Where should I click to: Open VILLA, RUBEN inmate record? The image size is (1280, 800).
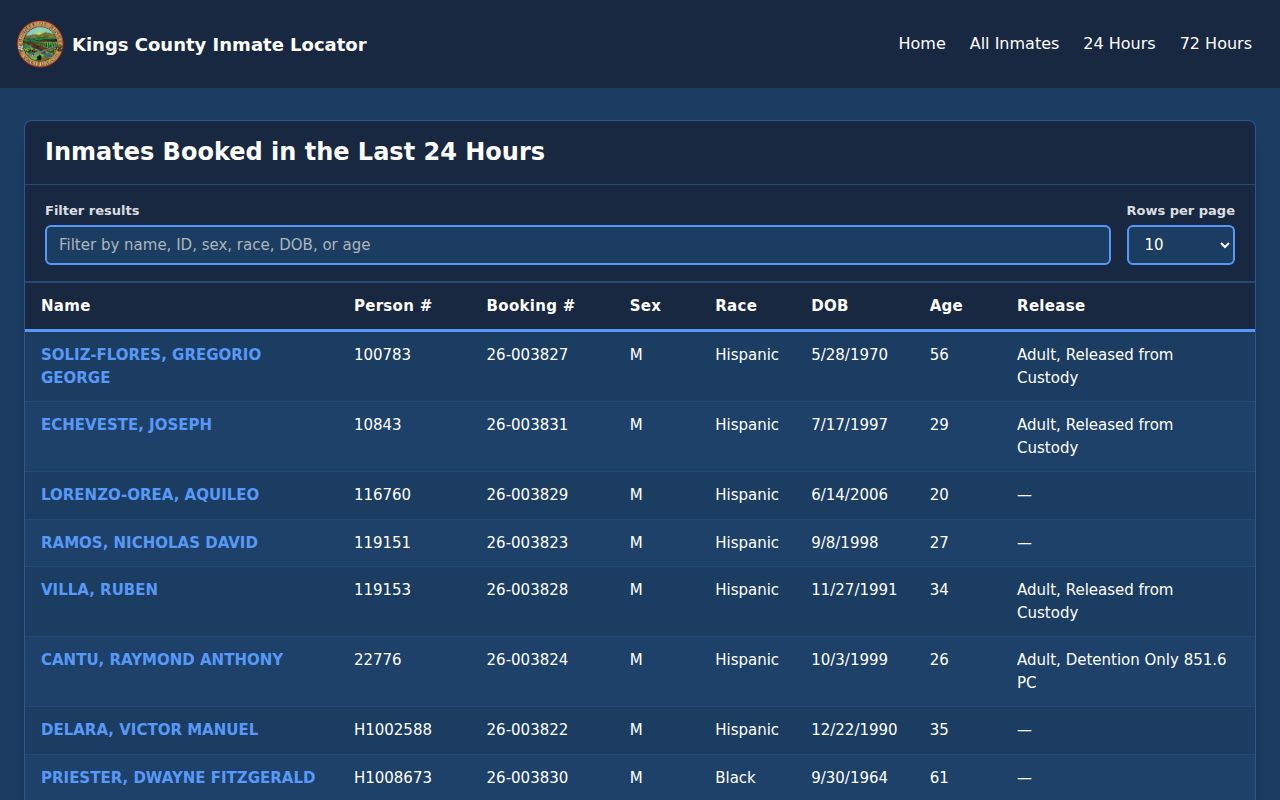click(99, 589)
